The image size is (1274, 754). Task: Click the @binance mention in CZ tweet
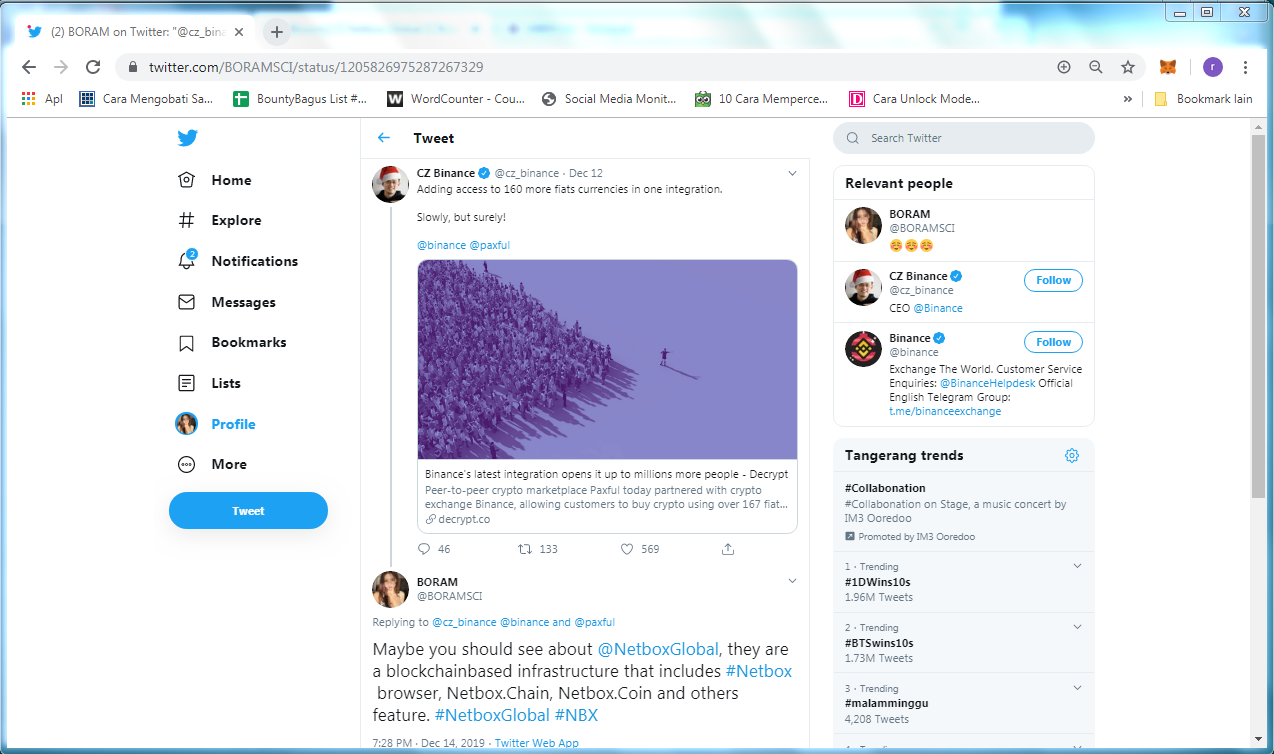point(441,245)
